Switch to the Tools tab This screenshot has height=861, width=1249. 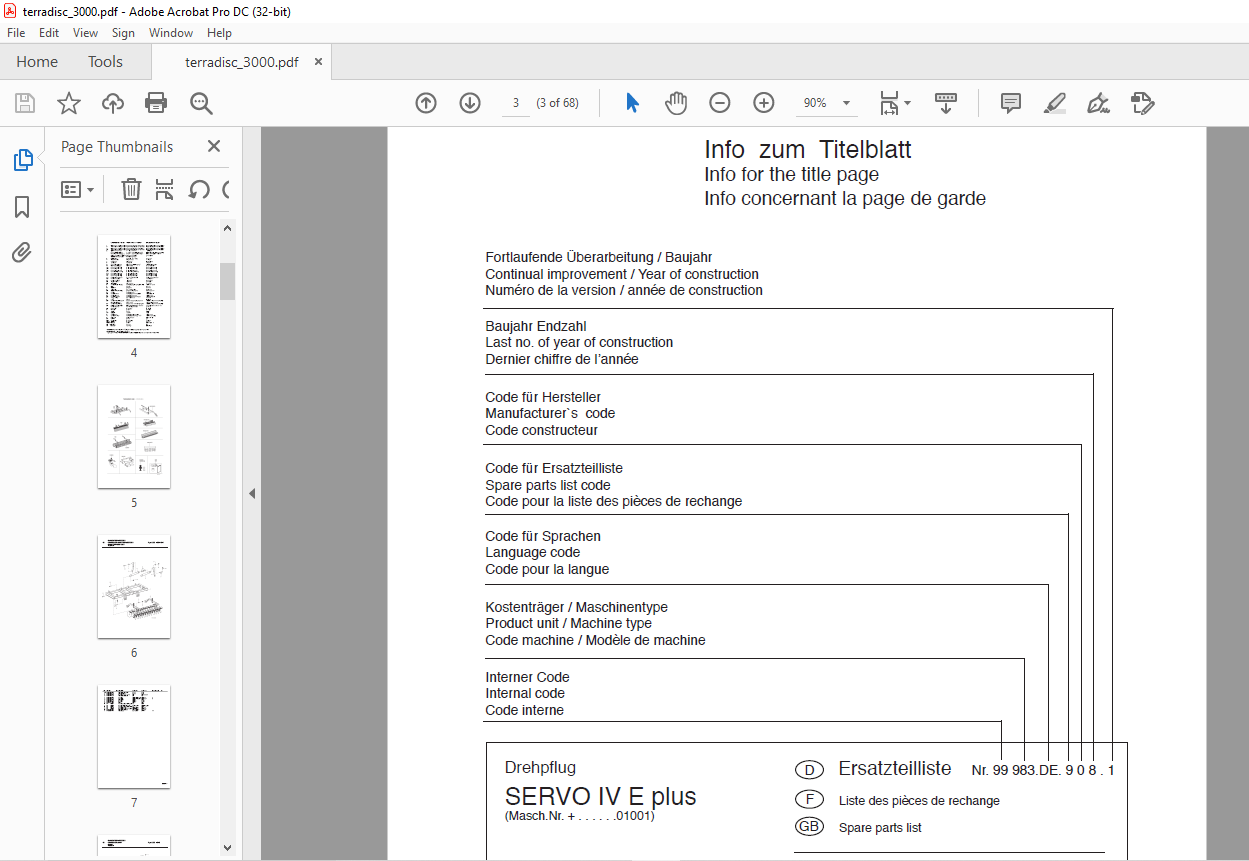point(105,62)
